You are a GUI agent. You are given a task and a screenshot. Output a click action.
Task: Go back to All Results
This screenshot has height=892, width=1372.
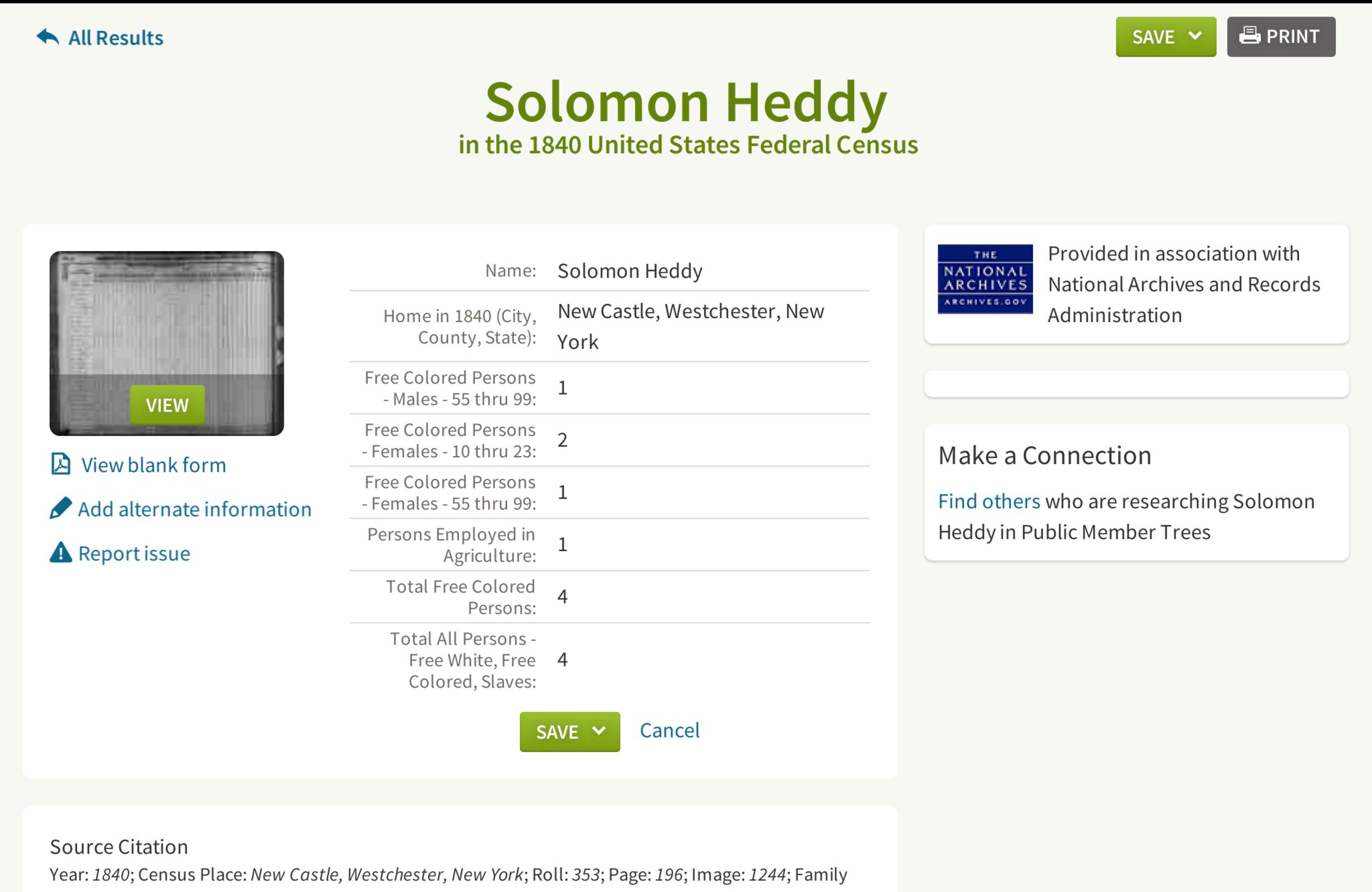(x=116, y=38)
